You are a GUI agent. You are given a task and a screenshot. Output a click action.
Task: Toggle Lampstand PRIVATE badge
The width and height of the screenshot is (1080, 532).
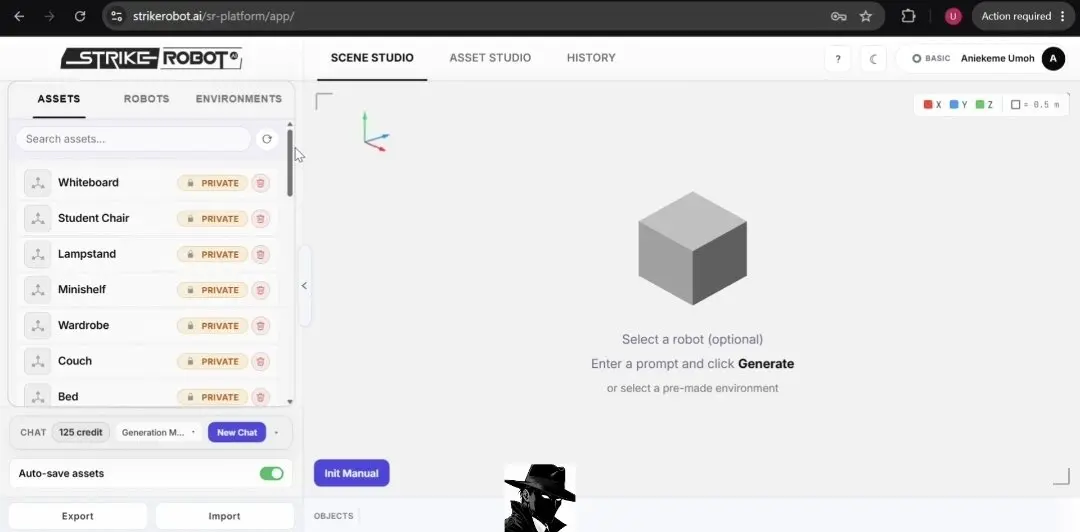click(212, 255)
